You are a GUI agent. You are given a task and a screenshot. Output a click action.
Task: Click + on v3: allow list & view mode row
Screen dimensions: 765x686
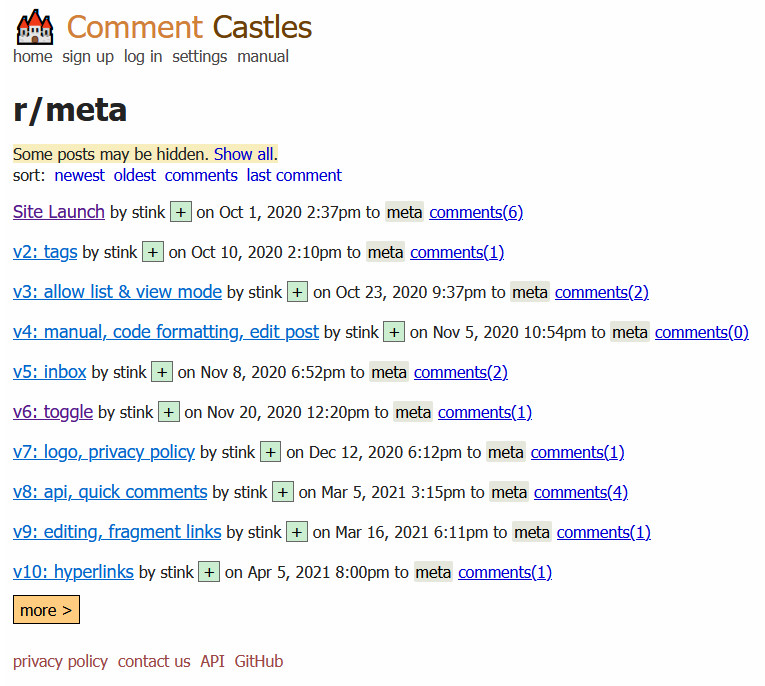click(x=297, y=292)
